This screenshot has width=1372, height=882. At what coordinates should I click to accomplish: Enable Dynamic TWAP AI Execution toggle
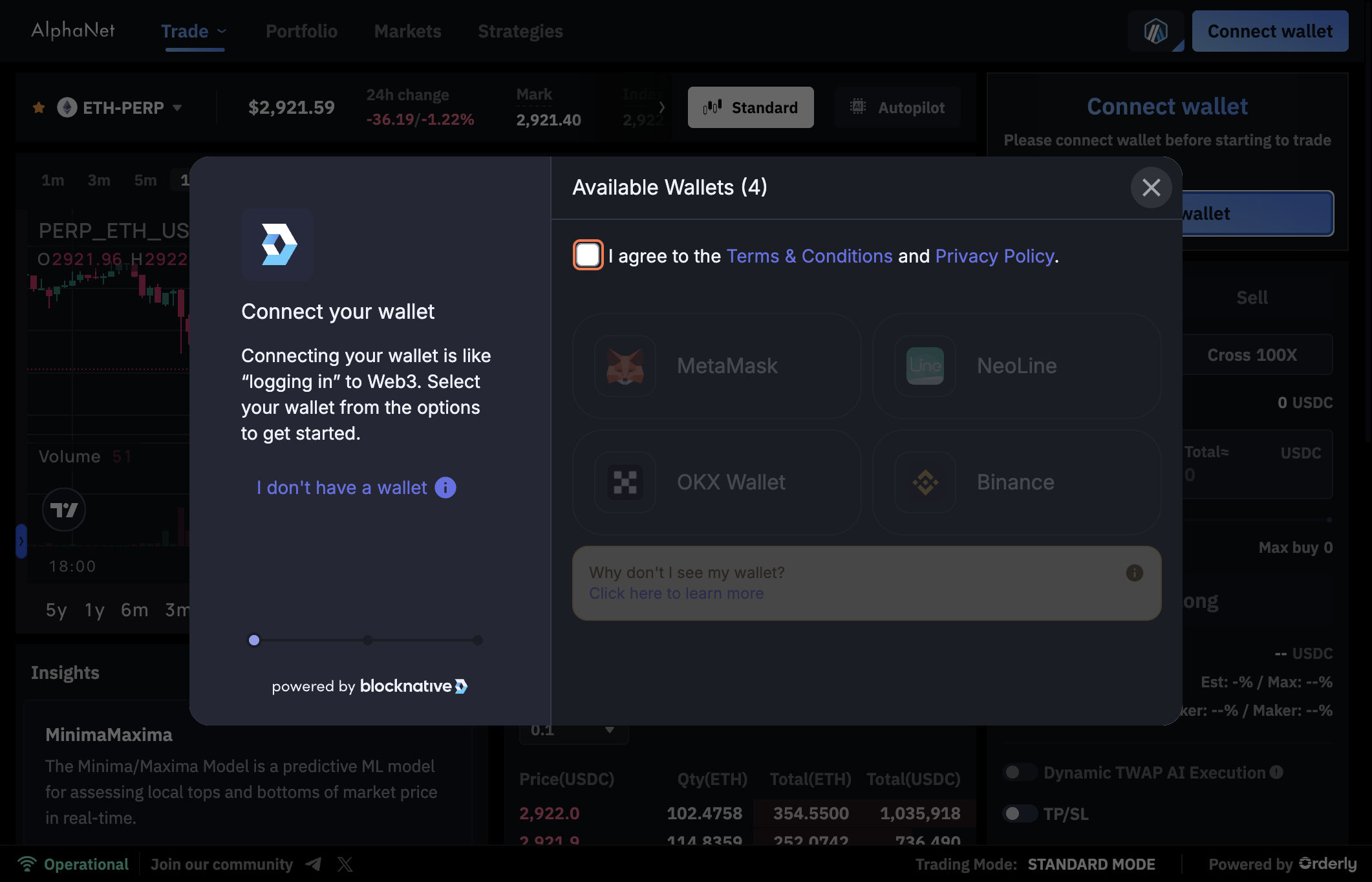coord(1019,772)
